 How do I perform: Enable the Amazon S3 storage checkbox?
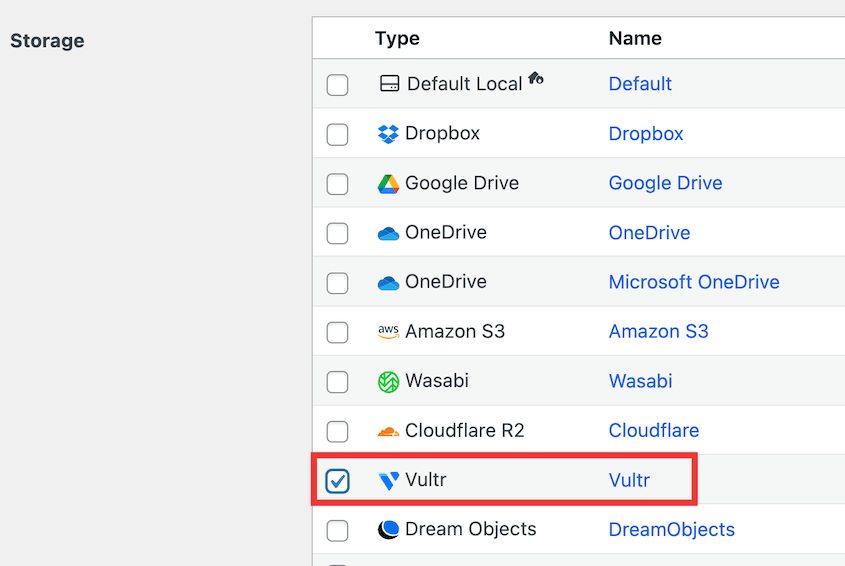pyautogui.click(x=337, y=332)
